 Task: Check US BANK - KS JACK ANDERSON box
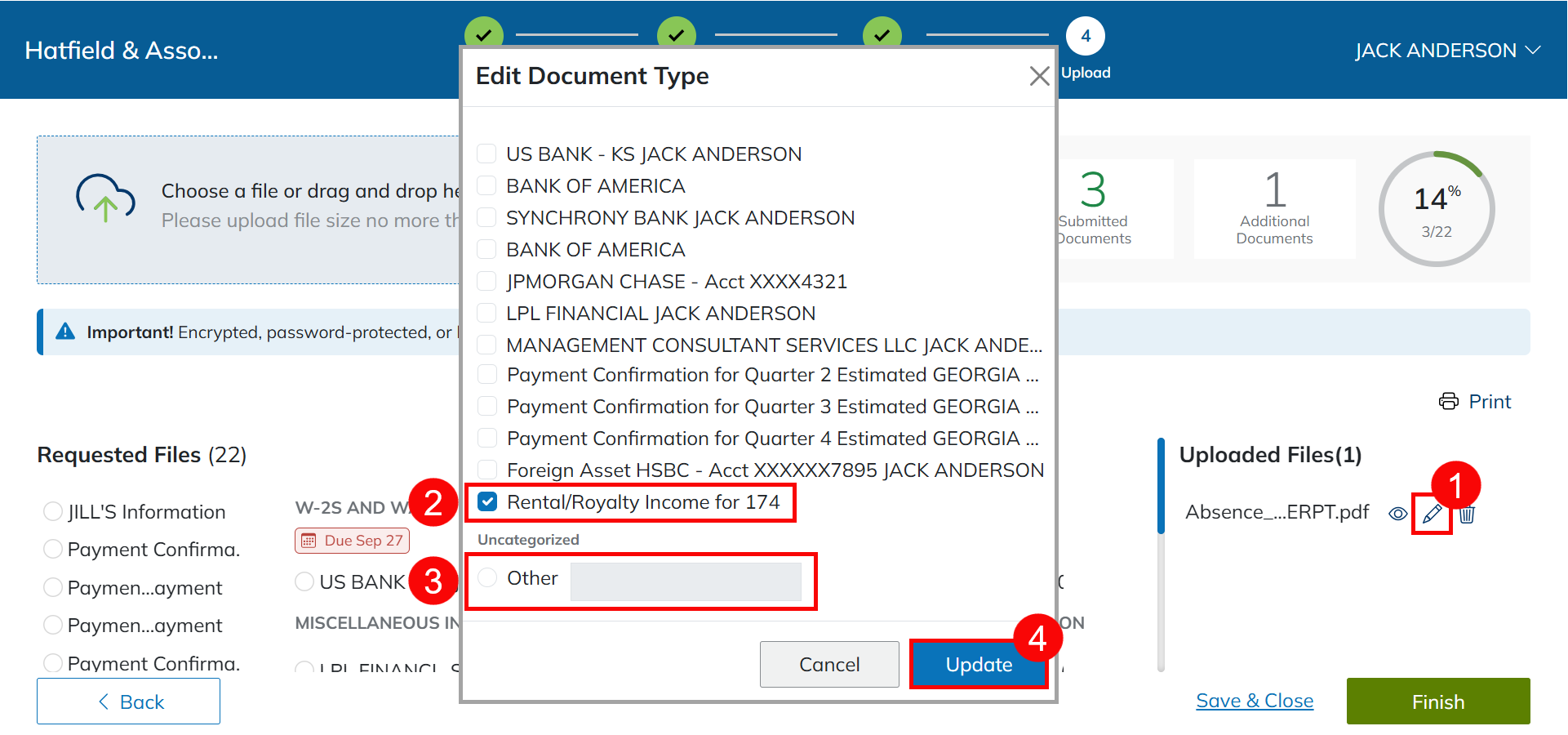point(486,154)
